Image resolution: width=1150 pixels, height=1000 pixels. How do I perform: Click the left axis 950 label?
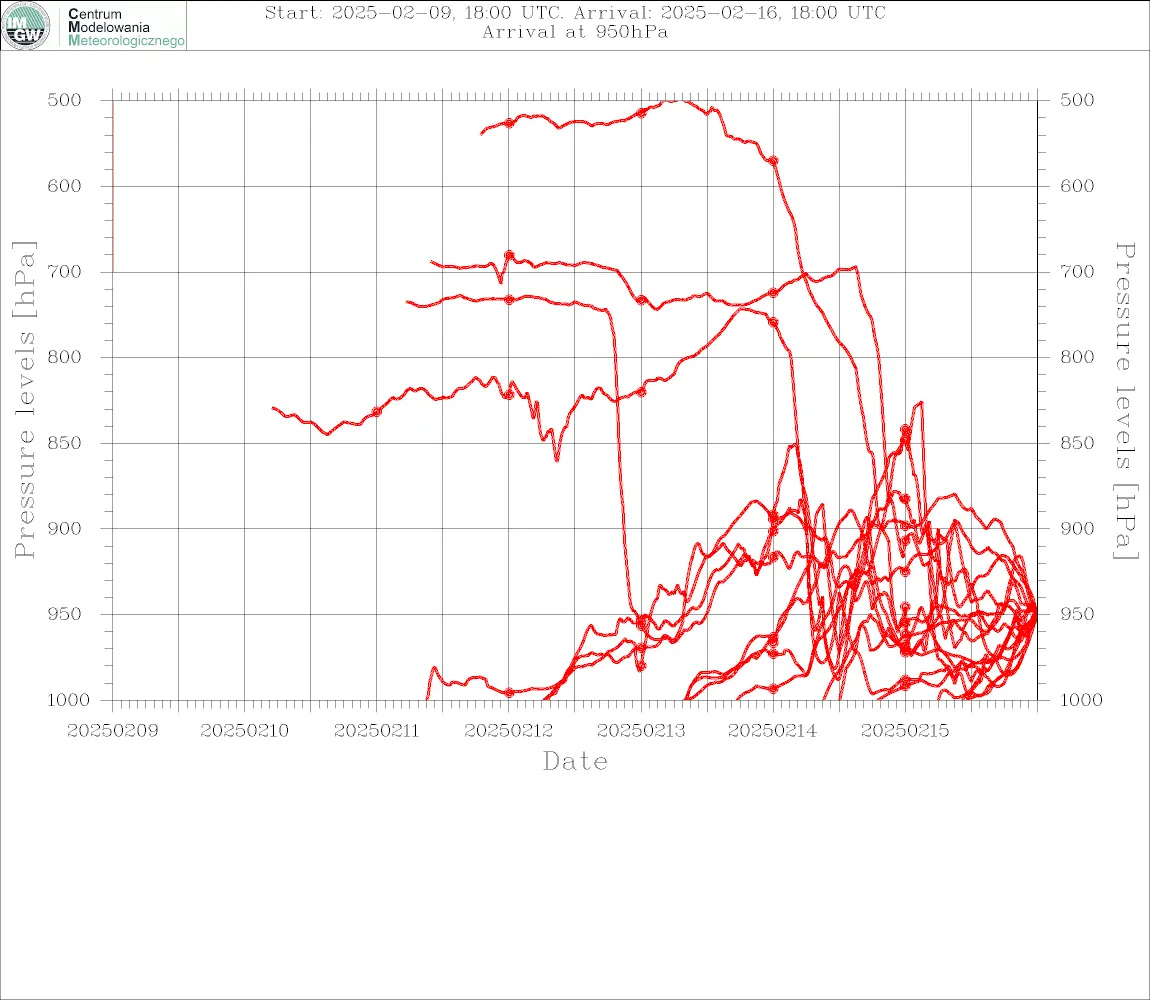pos(65,614)
